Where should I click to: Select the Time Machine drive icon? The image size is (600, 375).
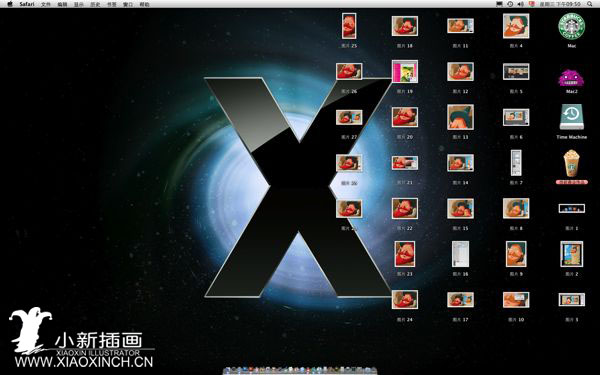tap(571, 117)
